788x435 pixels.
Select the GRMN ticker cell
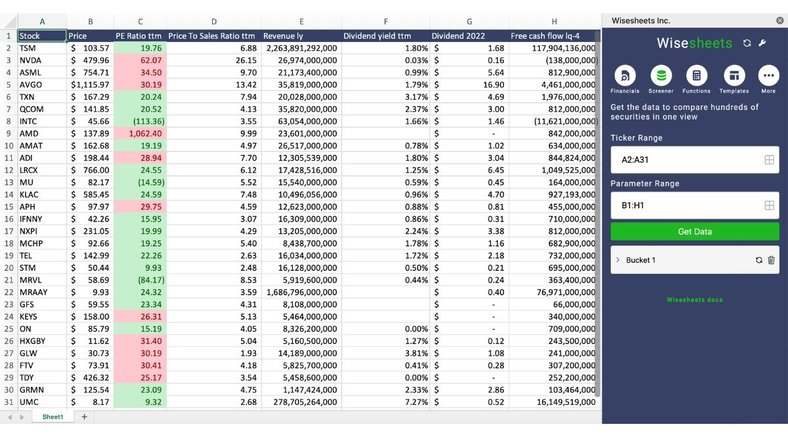(x=42, y=390)
